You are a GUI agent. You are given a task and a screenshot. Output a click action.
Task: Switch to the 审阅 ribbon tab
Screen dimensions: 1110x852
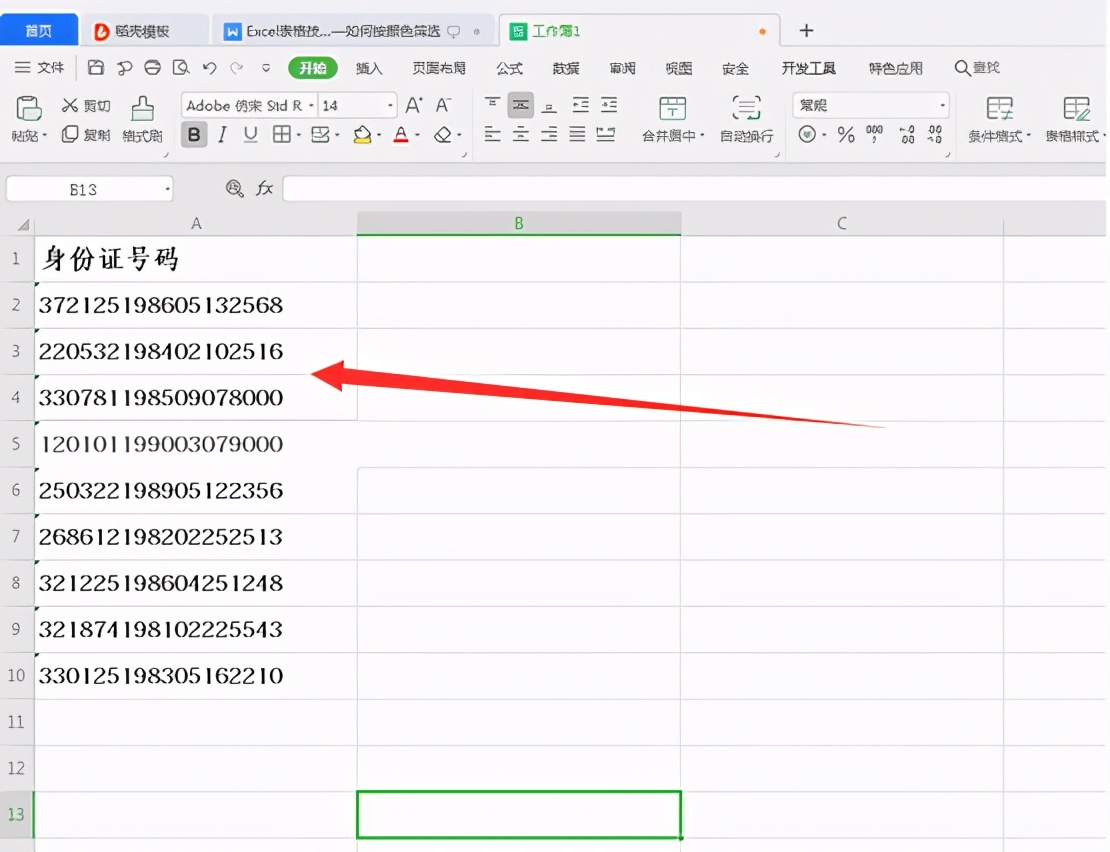(x=622, y=68)
